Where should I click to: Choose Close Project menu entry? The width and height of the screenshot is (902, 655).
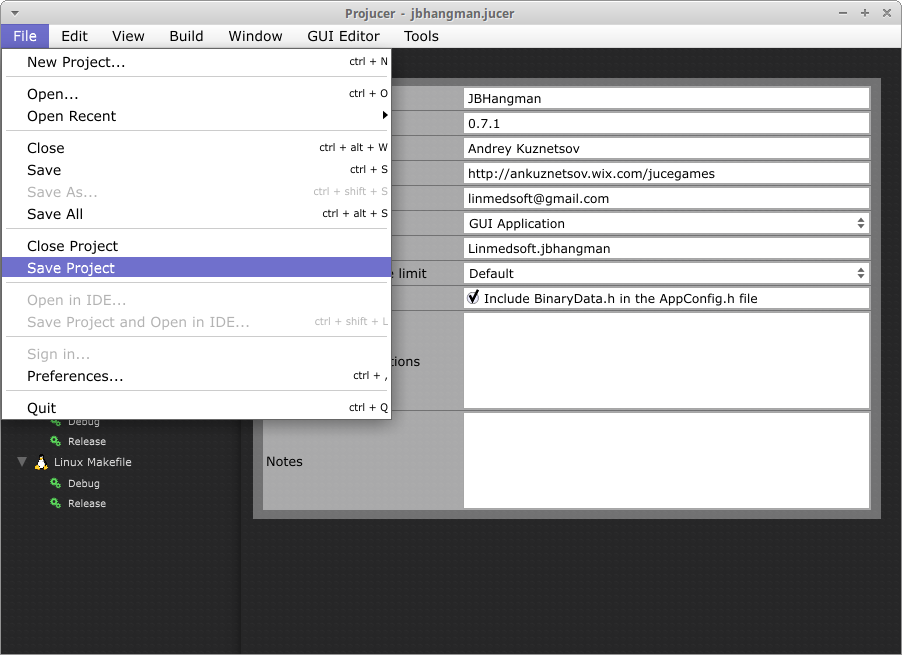(x=197, y=246)
